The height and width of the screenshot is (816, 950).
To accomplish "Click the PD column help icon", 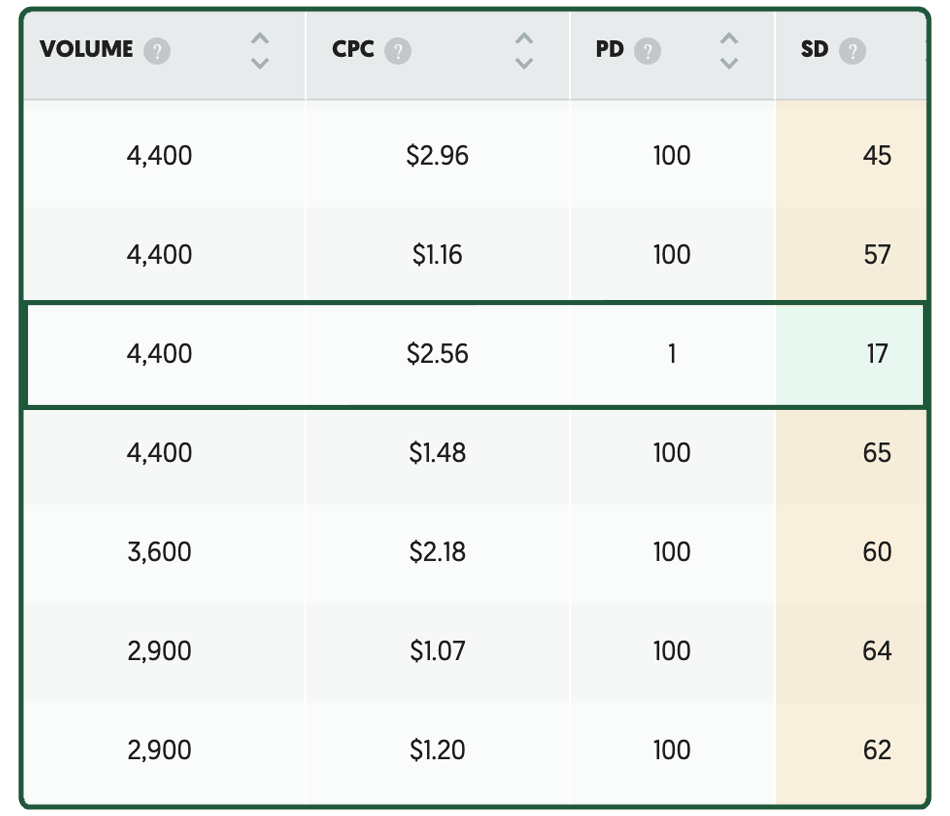I will 647,51.
